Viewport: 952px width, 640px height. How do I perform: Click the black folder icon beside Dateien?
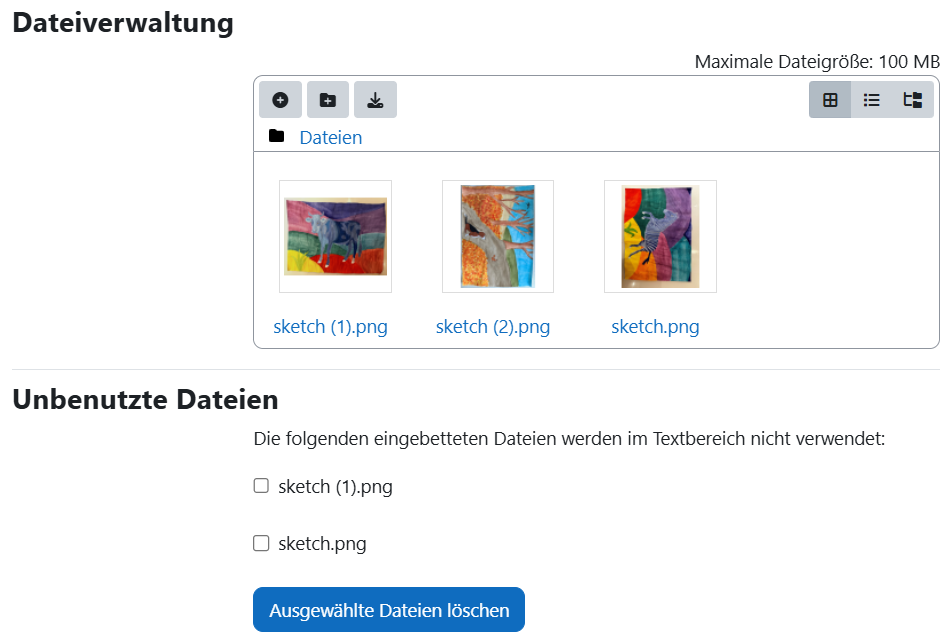[x=277, y=136]
